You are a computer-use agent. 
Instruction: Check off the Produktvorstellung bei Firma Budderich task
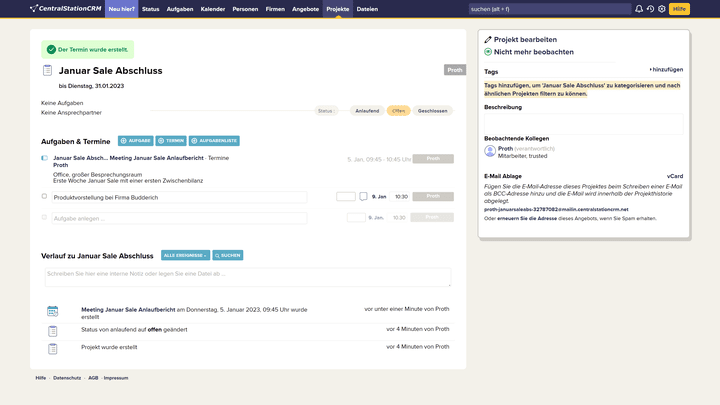[44, 197]
